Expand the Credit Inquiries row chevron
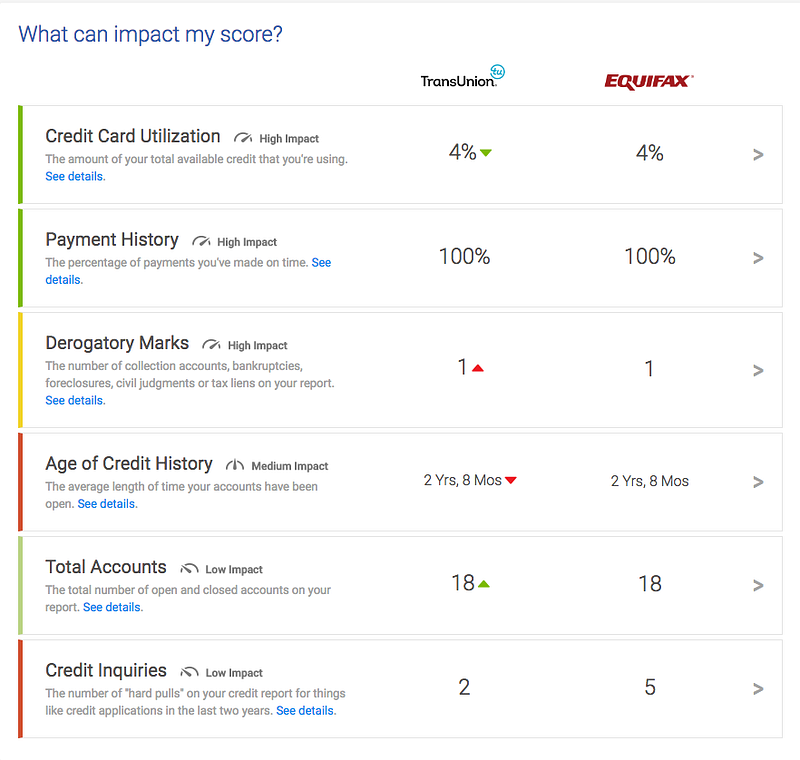 [x=758, y=689]
